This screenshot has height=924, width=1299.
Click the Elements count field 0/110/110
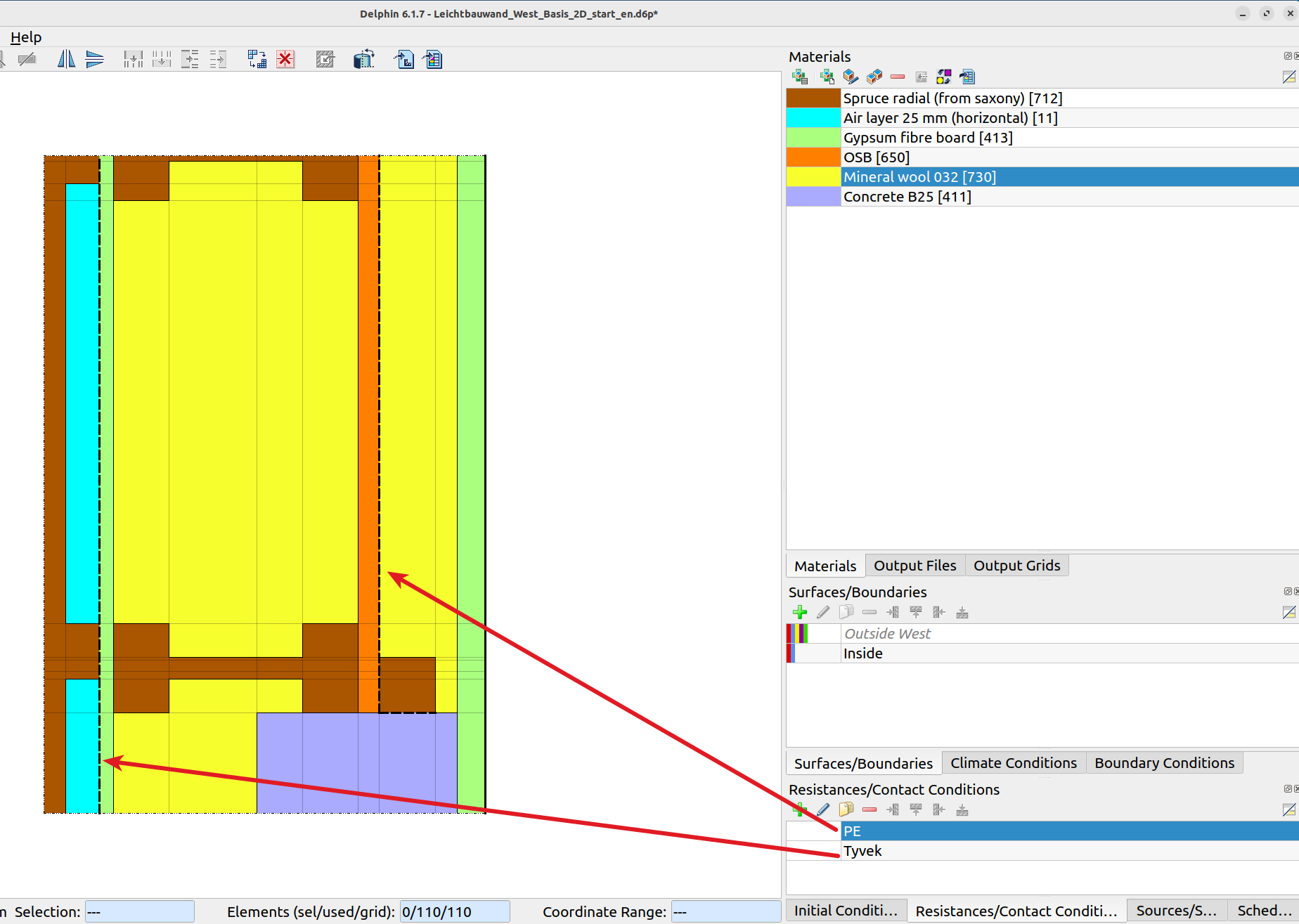click(455, 911)
